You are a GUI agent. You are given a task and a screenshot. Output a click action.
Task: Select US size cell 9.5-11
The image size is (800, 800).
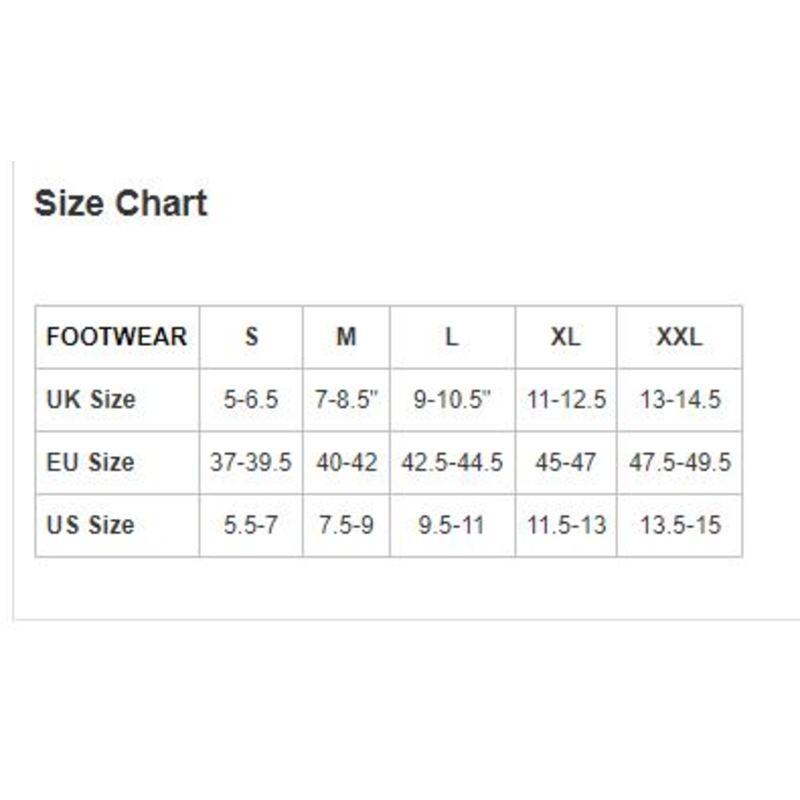coord(453,526)
